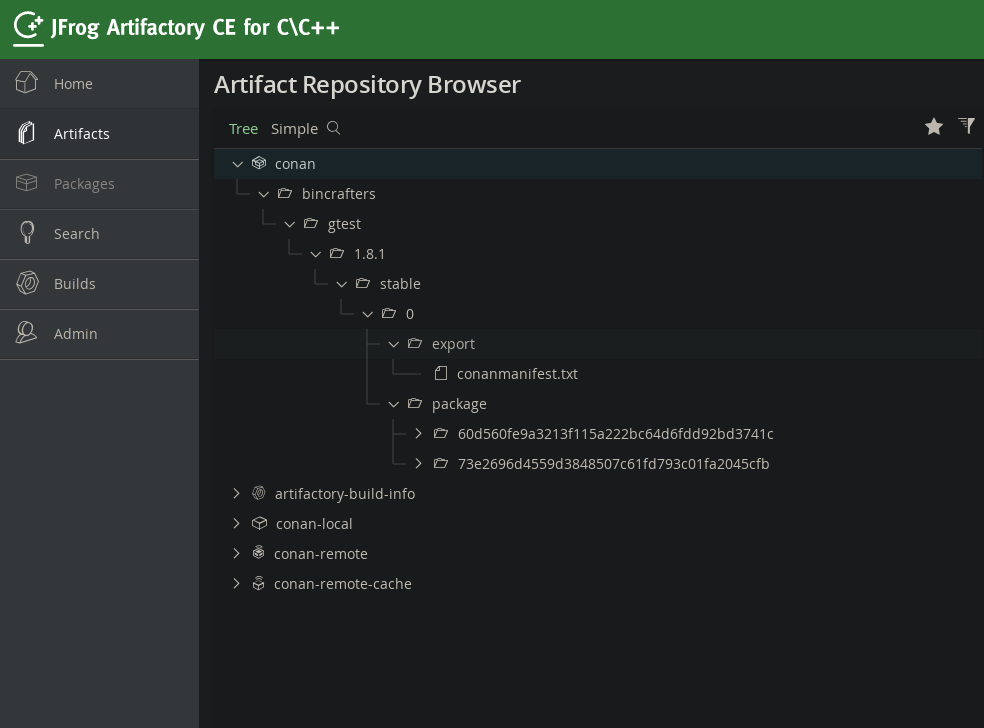Viewport: 984px width, 728px height.
Task: Open the Packages sidebar icon
Action: [26, 183]
